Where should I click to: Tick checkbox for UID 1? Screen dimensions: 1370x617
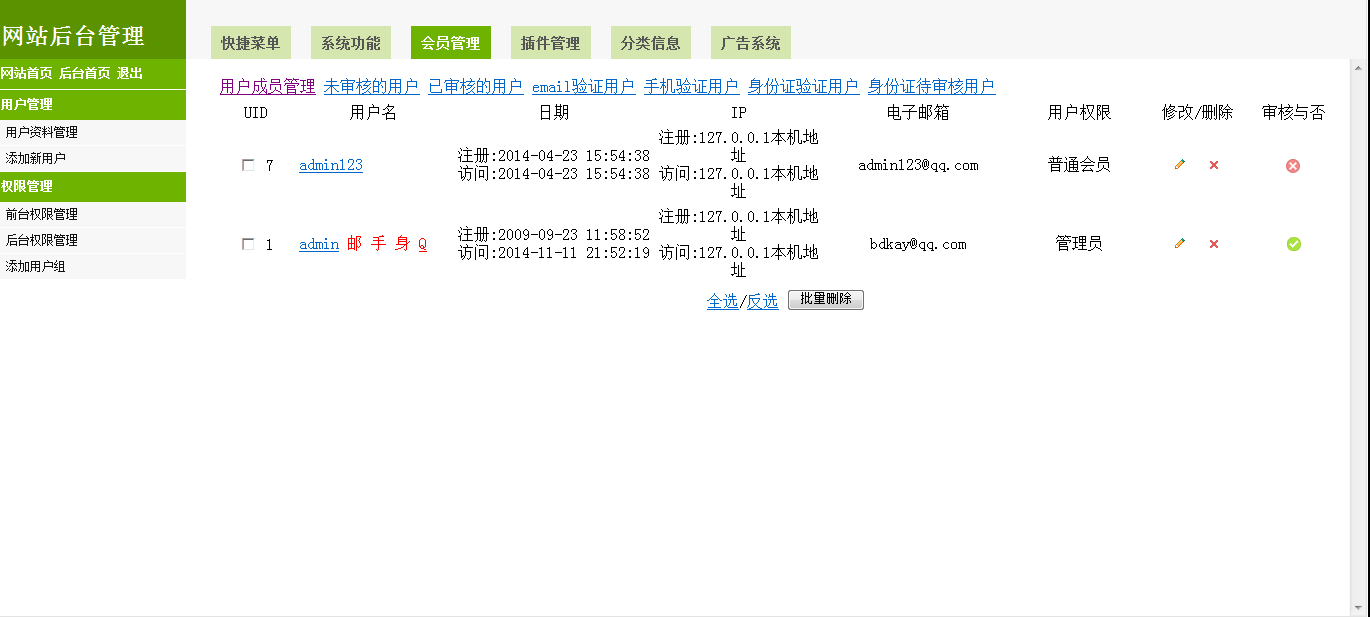248,244
